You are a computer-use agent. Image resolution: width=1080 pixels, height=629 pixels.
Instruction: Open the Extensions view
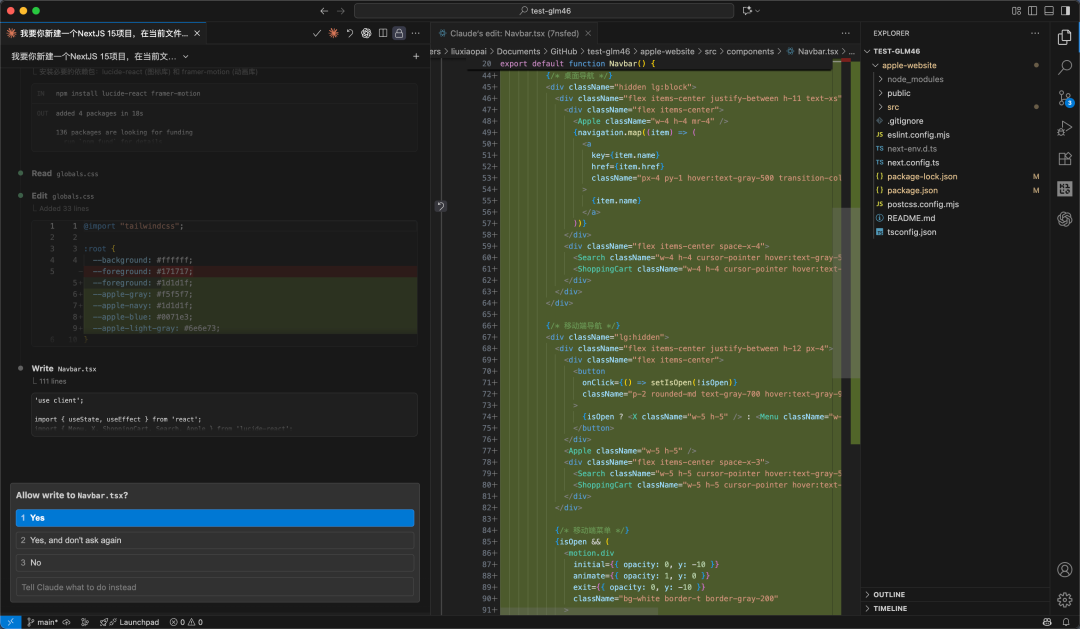pyautogui.click(x=1064, y=158)
